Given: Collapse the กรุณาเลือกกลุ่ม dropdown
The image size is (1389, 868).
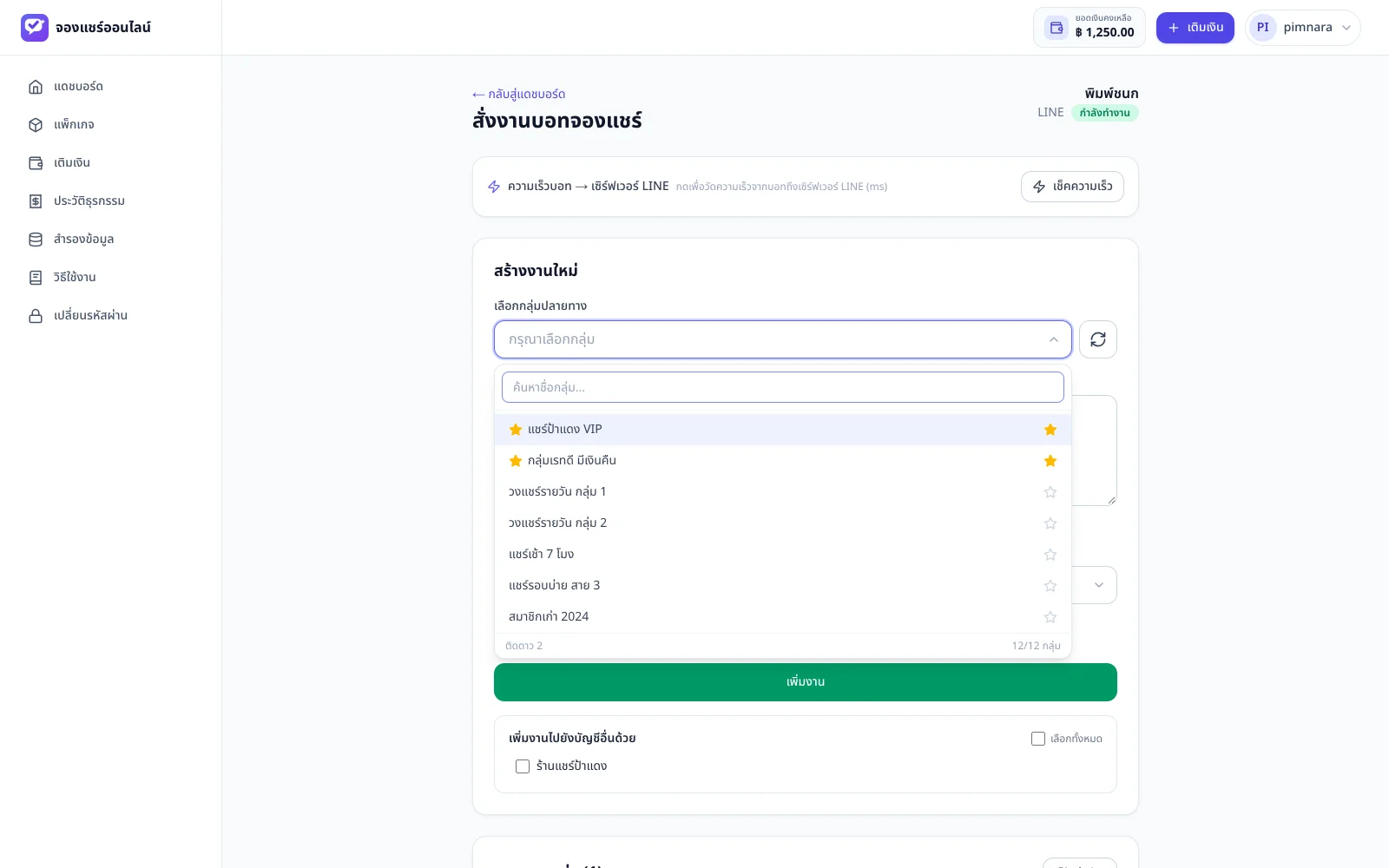Looking at the screenshot, I should [x=783, y=339].
